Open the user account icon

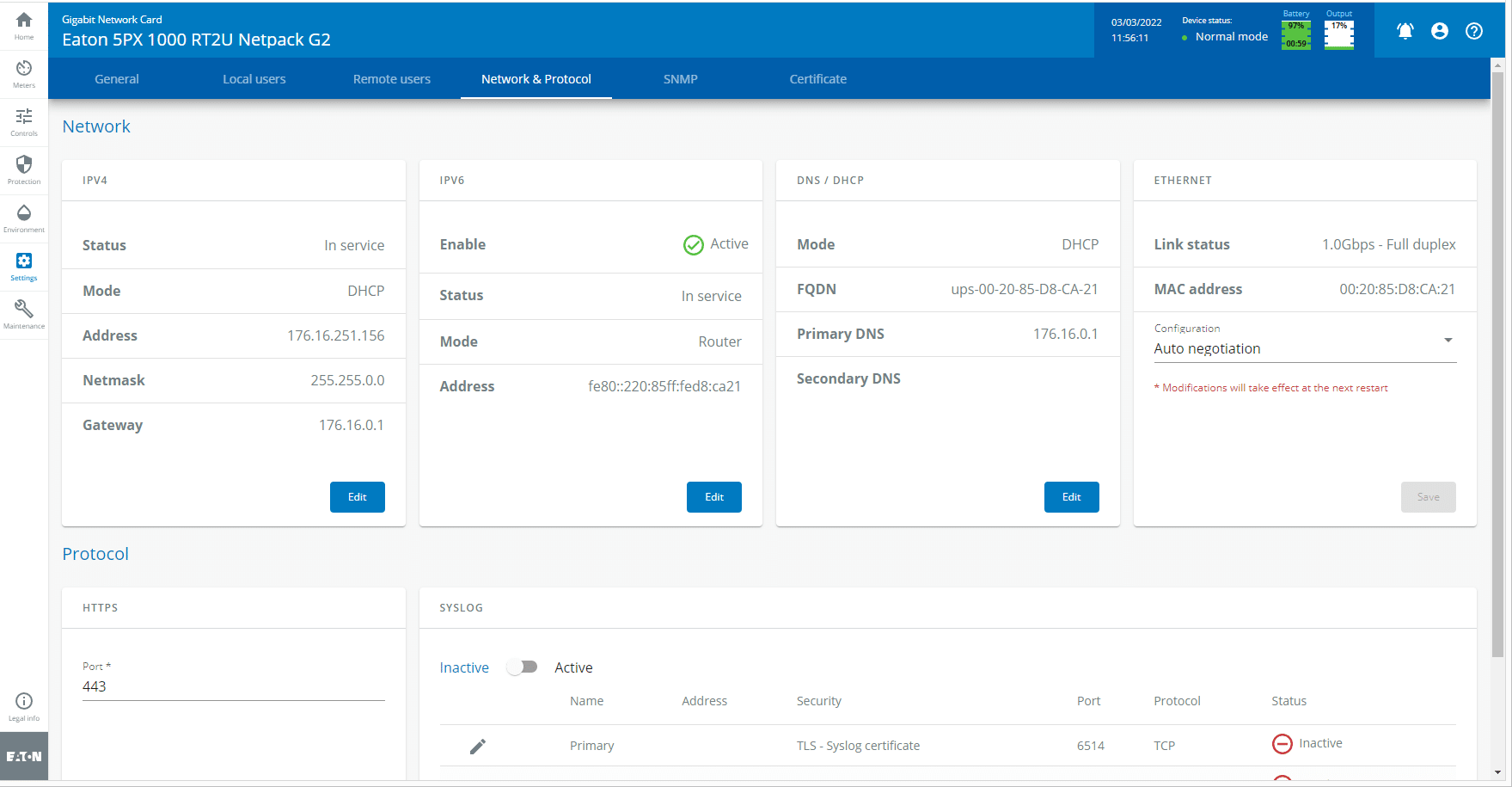coord(1440,31)
